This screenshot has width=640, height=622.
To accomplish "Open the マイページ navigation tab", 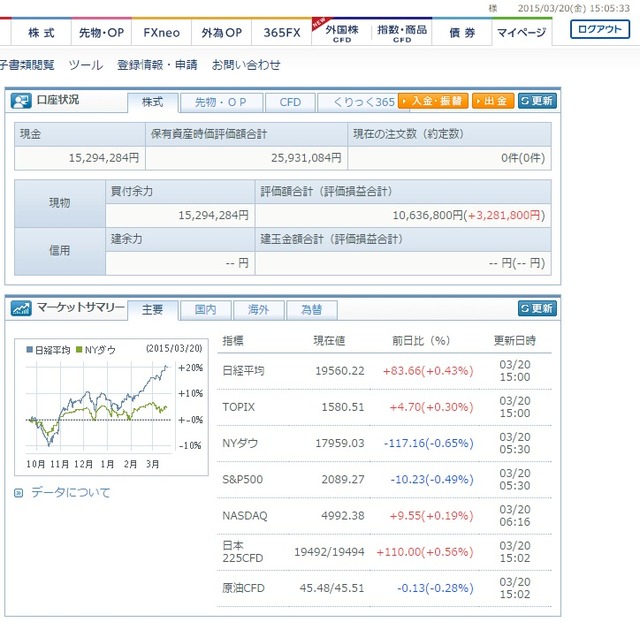I will tap(522, 32).
